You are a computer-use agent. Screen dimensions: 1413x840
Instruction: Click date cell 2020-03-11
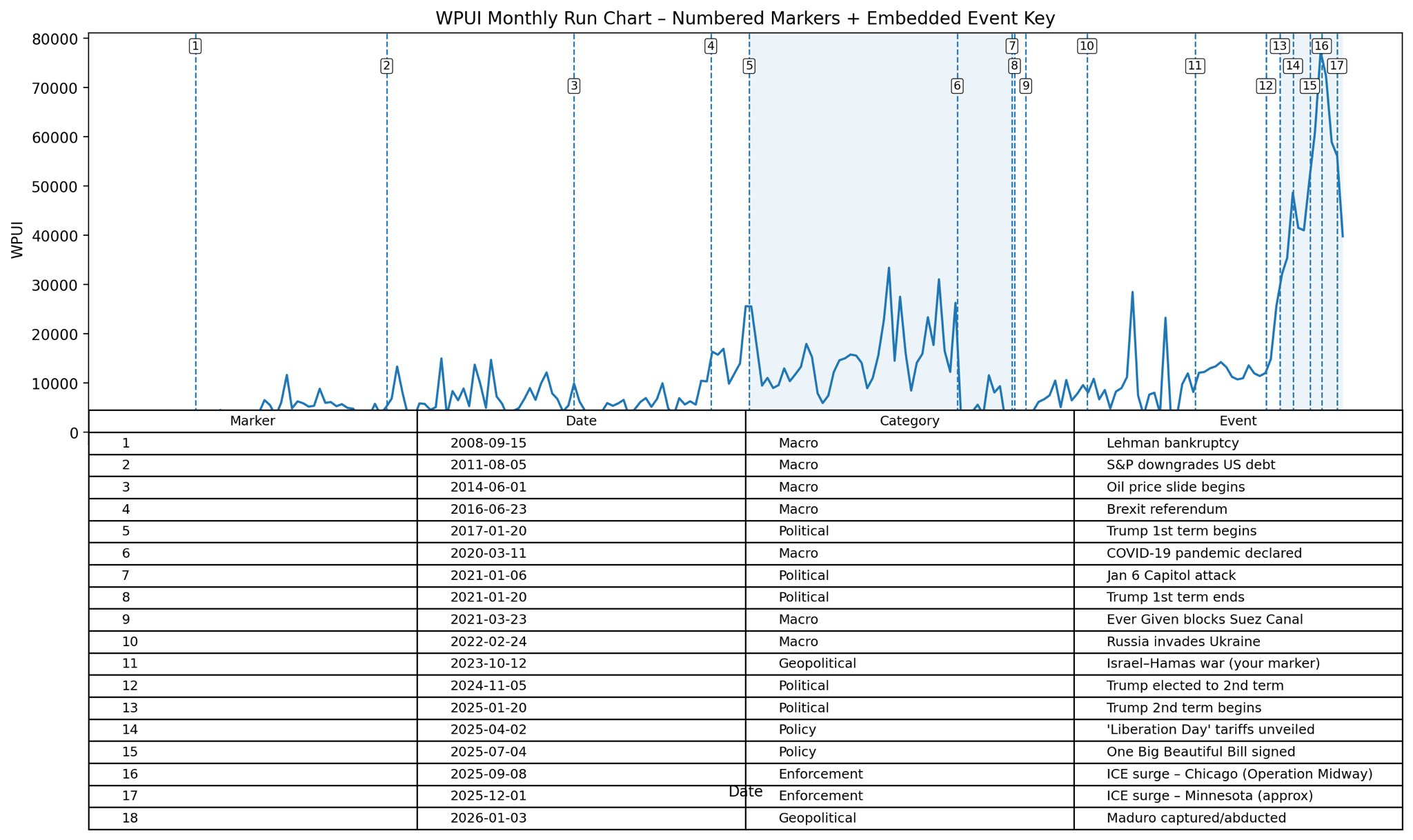[x=488, y=554]
